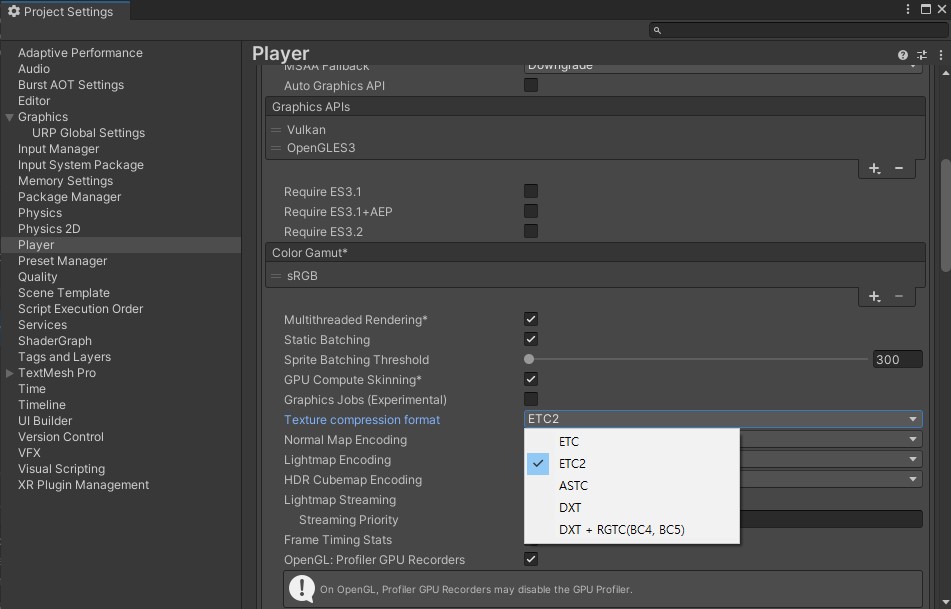
Task: Add a new Graphics API with plus
Action: pos(874,169)
